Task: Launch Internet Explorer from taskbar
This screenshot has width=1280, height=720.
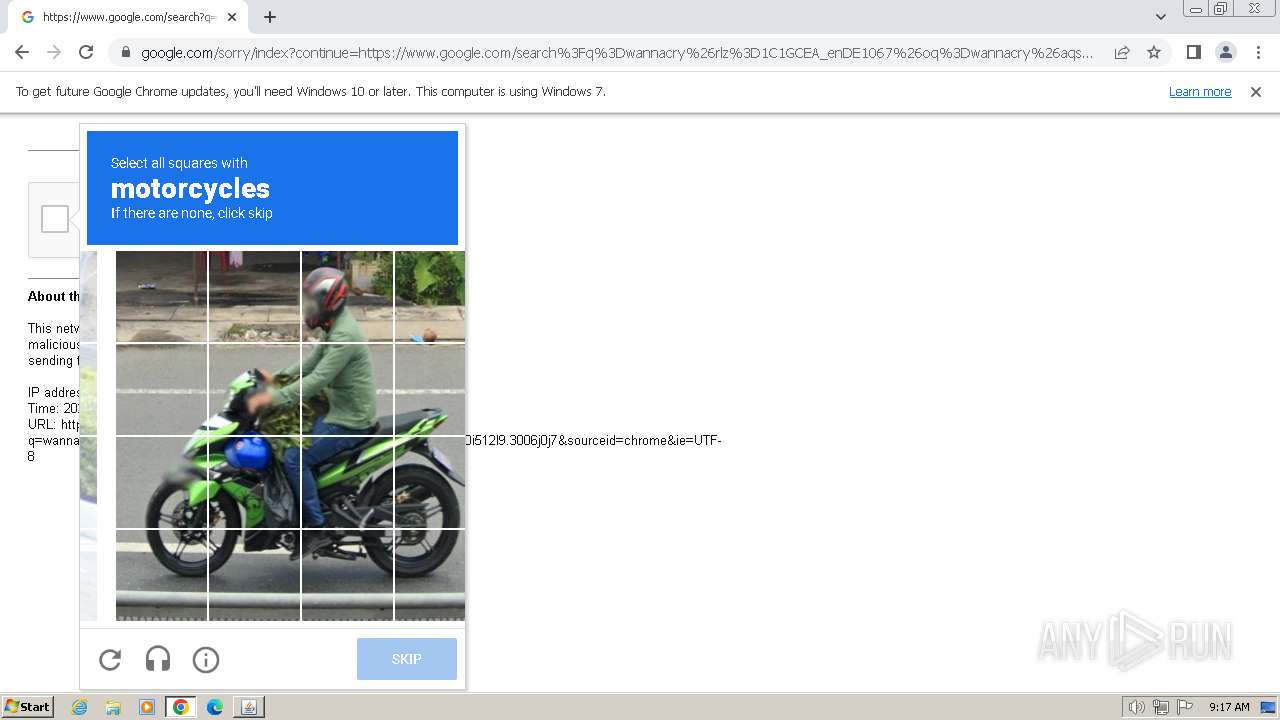Action: point(80,707)
